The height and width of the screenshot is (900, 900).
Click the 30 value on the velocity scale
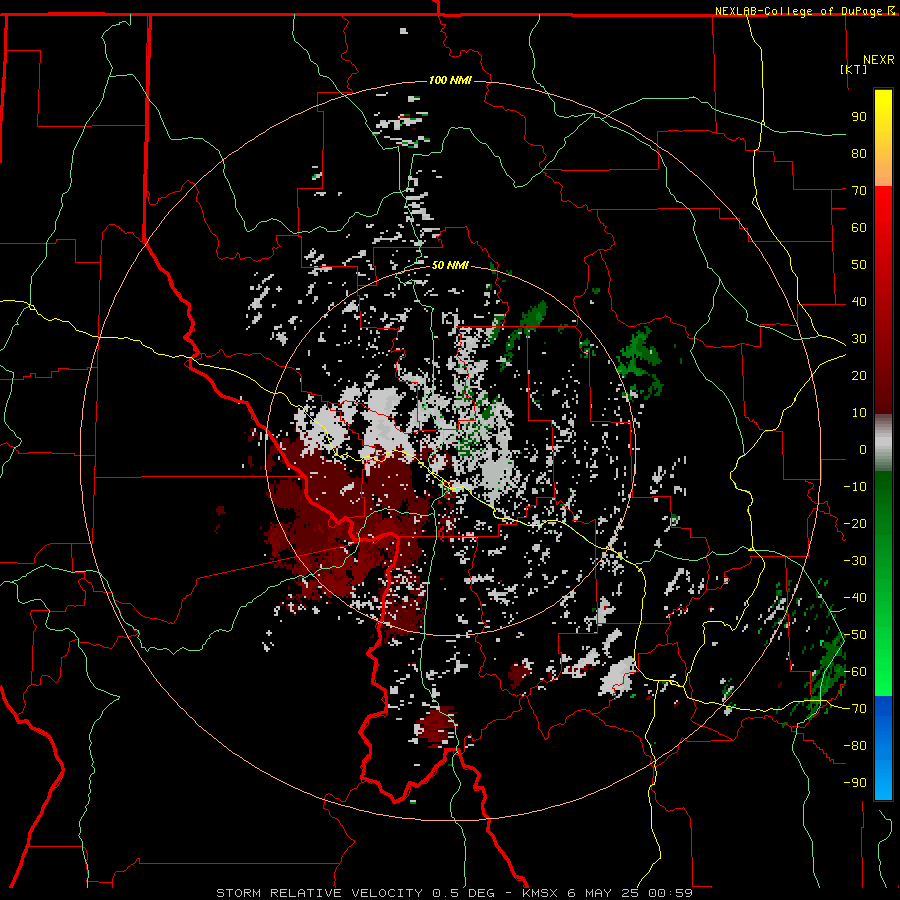point(859,339)
